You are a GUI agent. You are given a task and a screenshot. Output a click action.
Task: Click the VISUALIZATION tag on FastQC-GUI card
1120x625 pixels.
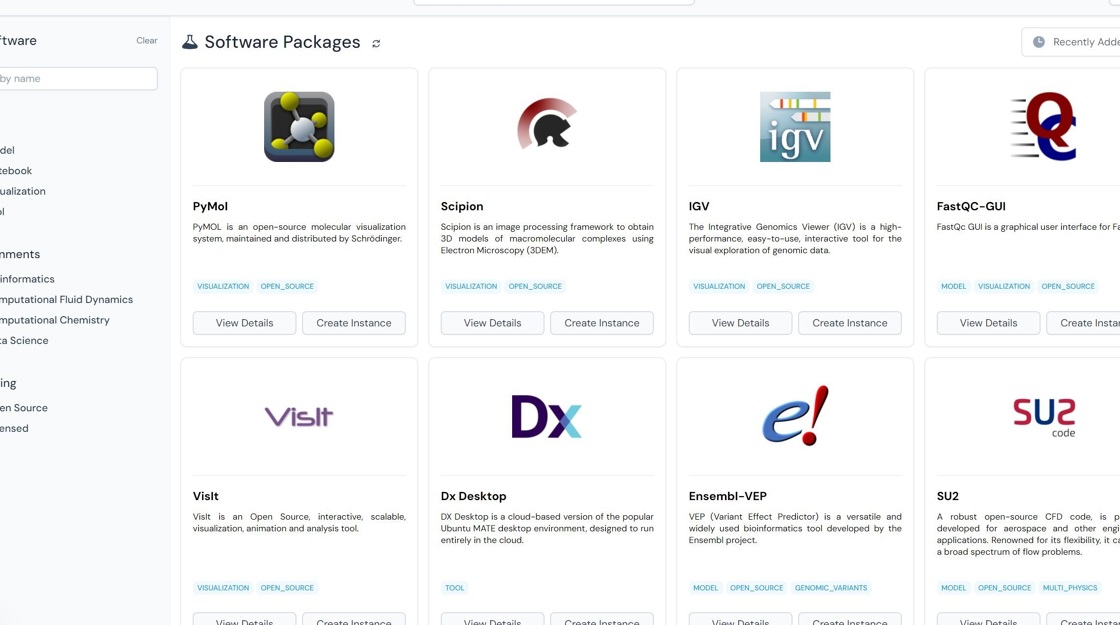(1004, 286)
